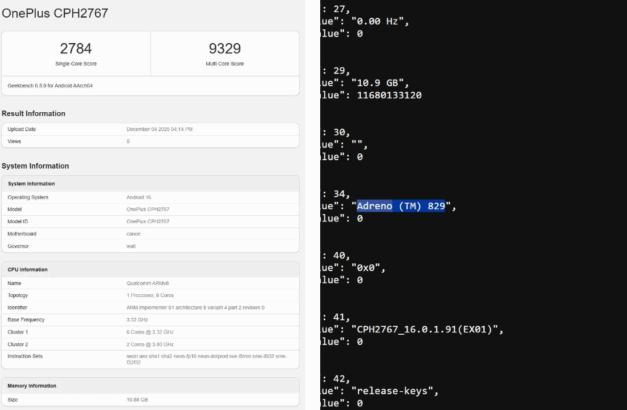The width and height of the screenshot is (627, 410).
Task: Click the Result Information heading
Action: [40, 113]
